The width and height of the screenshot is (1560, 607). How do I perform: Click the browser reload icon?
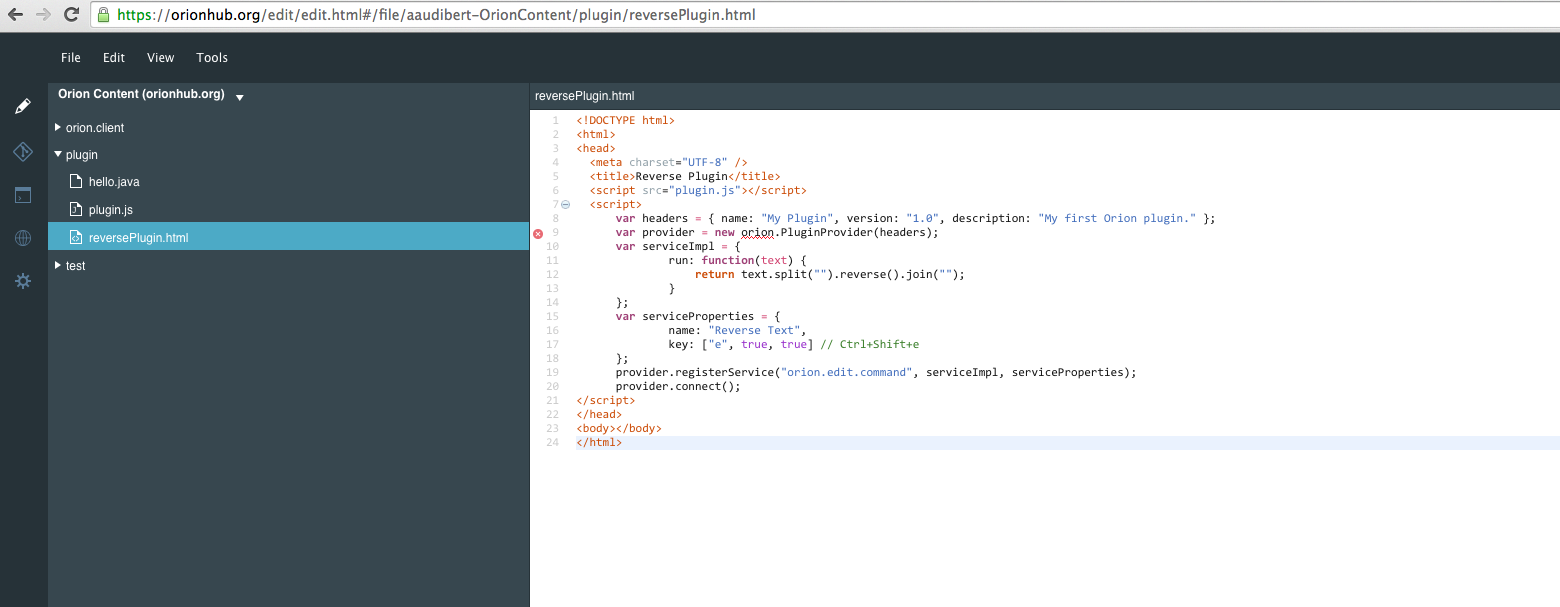point(71,15)
